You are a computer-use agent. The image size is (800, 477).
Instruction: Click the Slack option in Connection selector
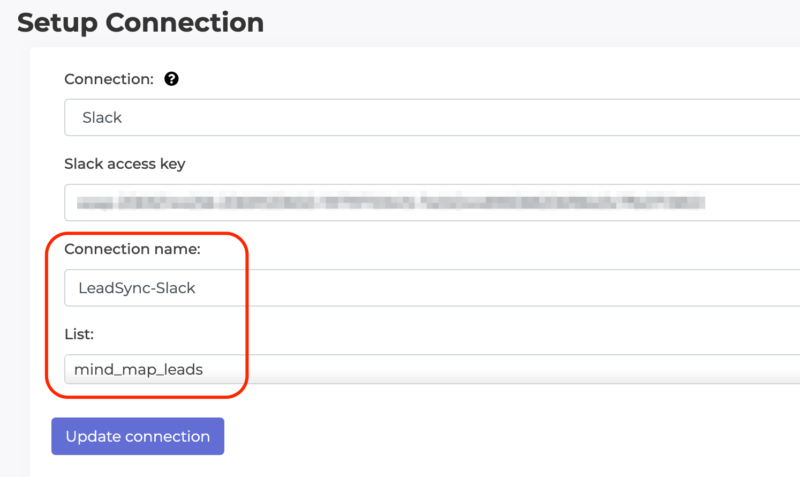click(x=102, y=117)
